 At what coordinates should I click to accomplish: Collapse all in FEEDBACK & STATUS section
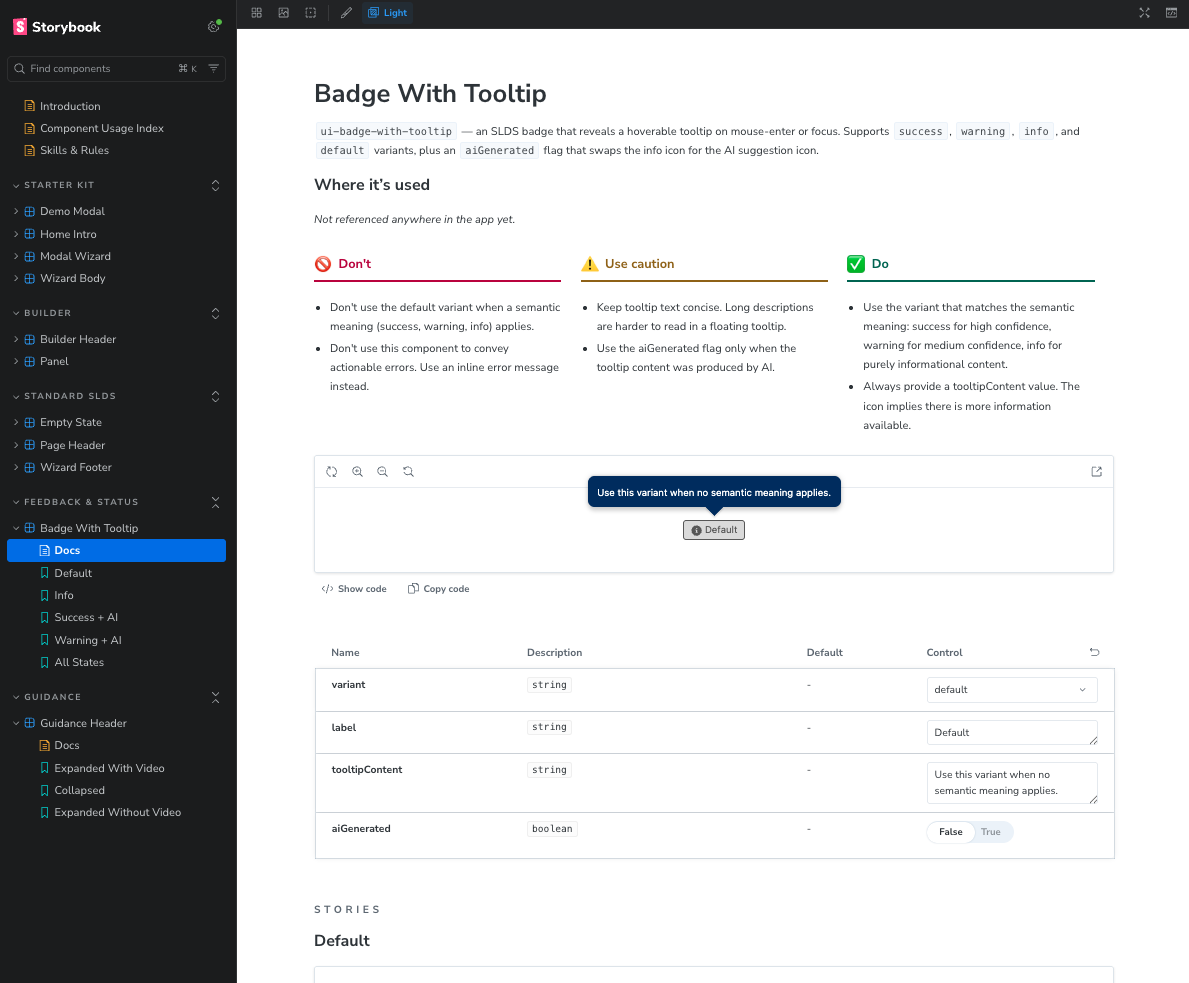(215, 502)
